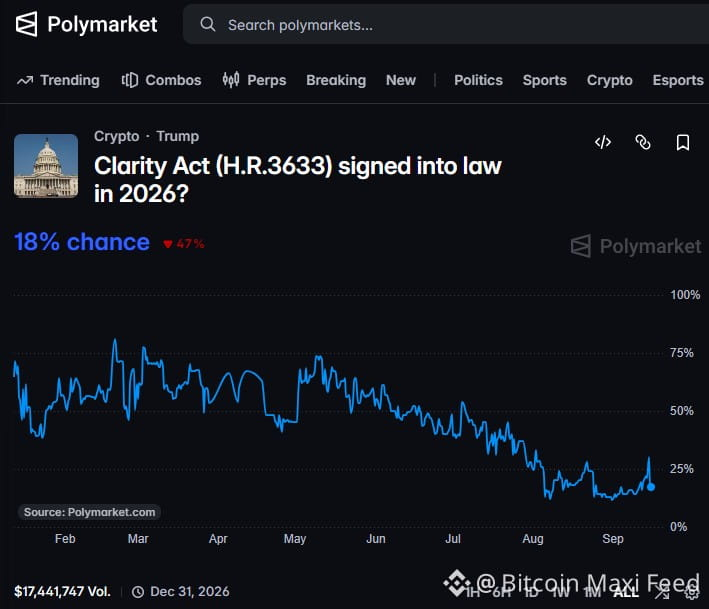Select the 1M chart time range
This screenshot has height=609, width=709.
592,592
